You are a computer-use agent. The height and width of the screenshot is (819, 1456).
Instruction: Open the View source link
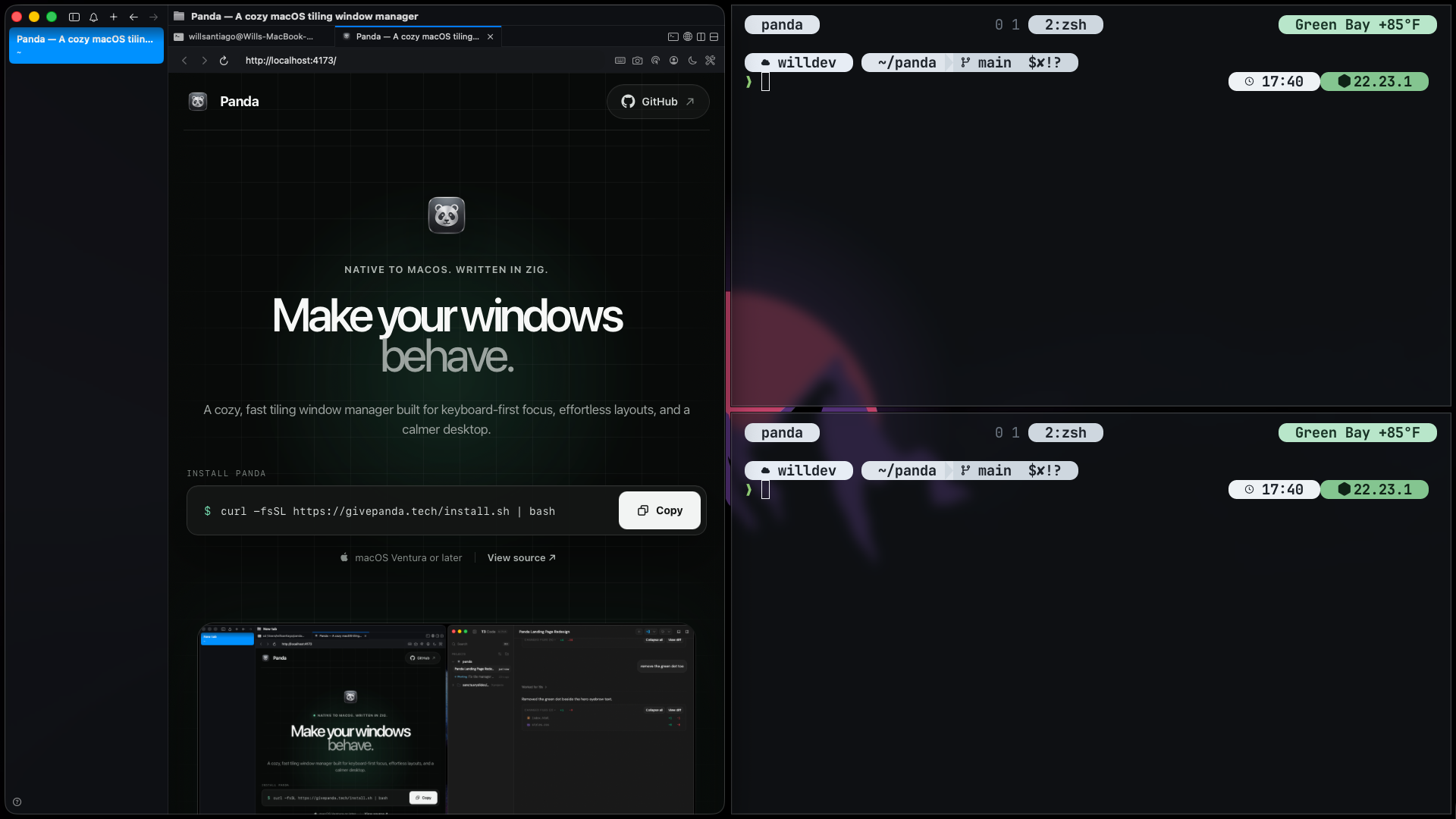point(522,558)
